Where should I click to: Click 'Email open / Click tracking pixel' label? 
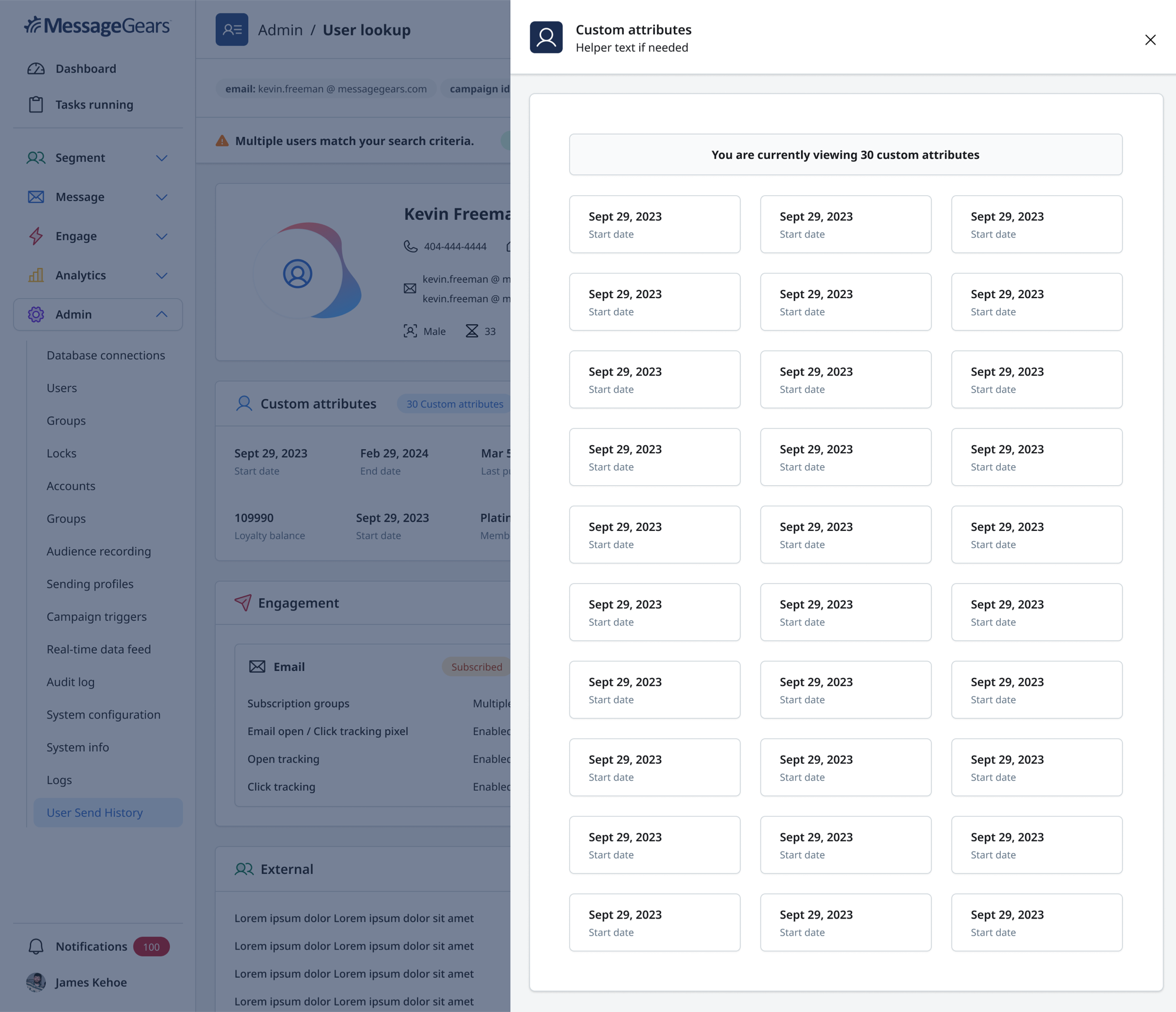pyautogui.click(x=328, y=731)
